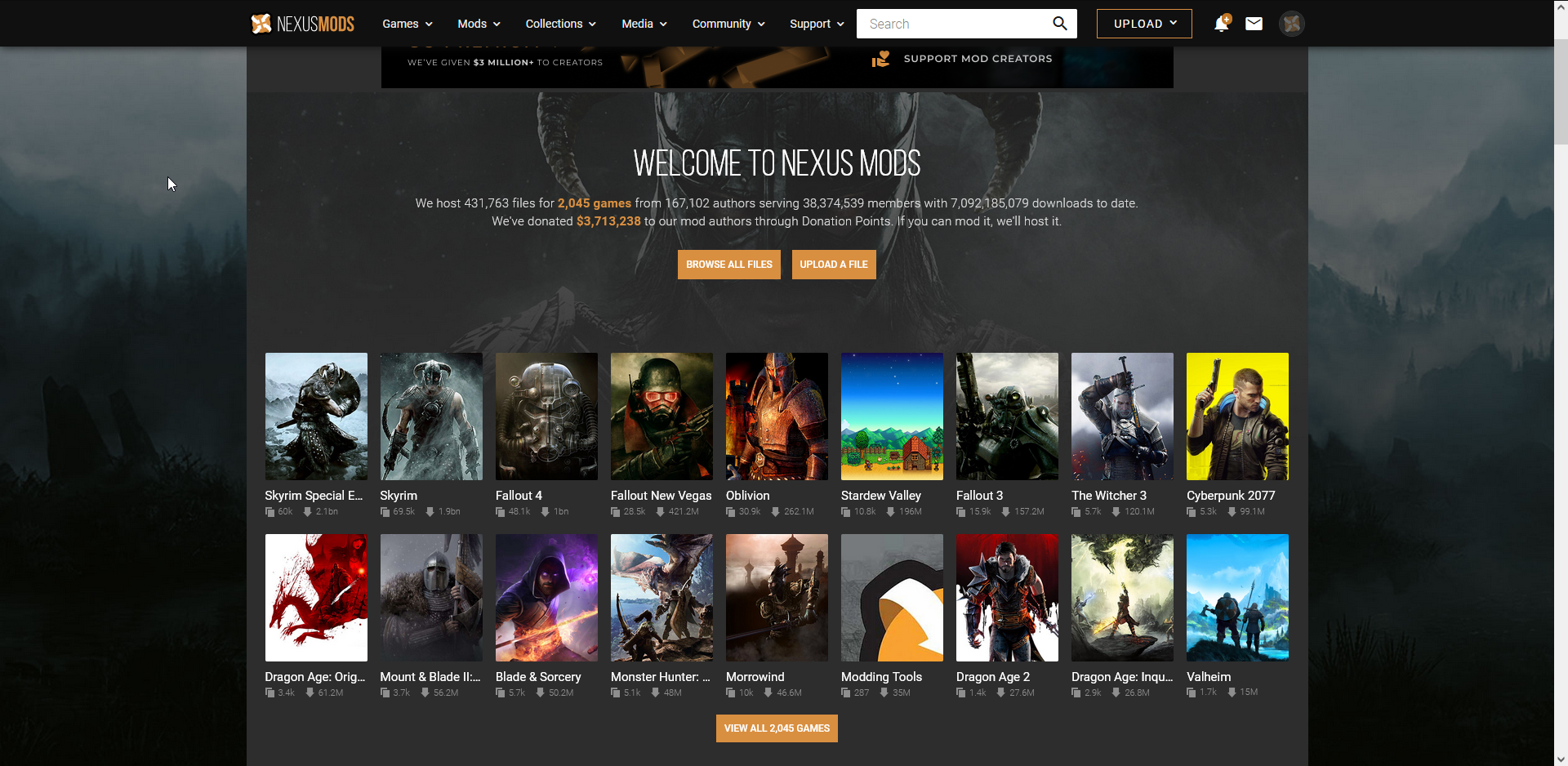
Task: Click the files icon under Valheim
Action: tap(1192, 693)
